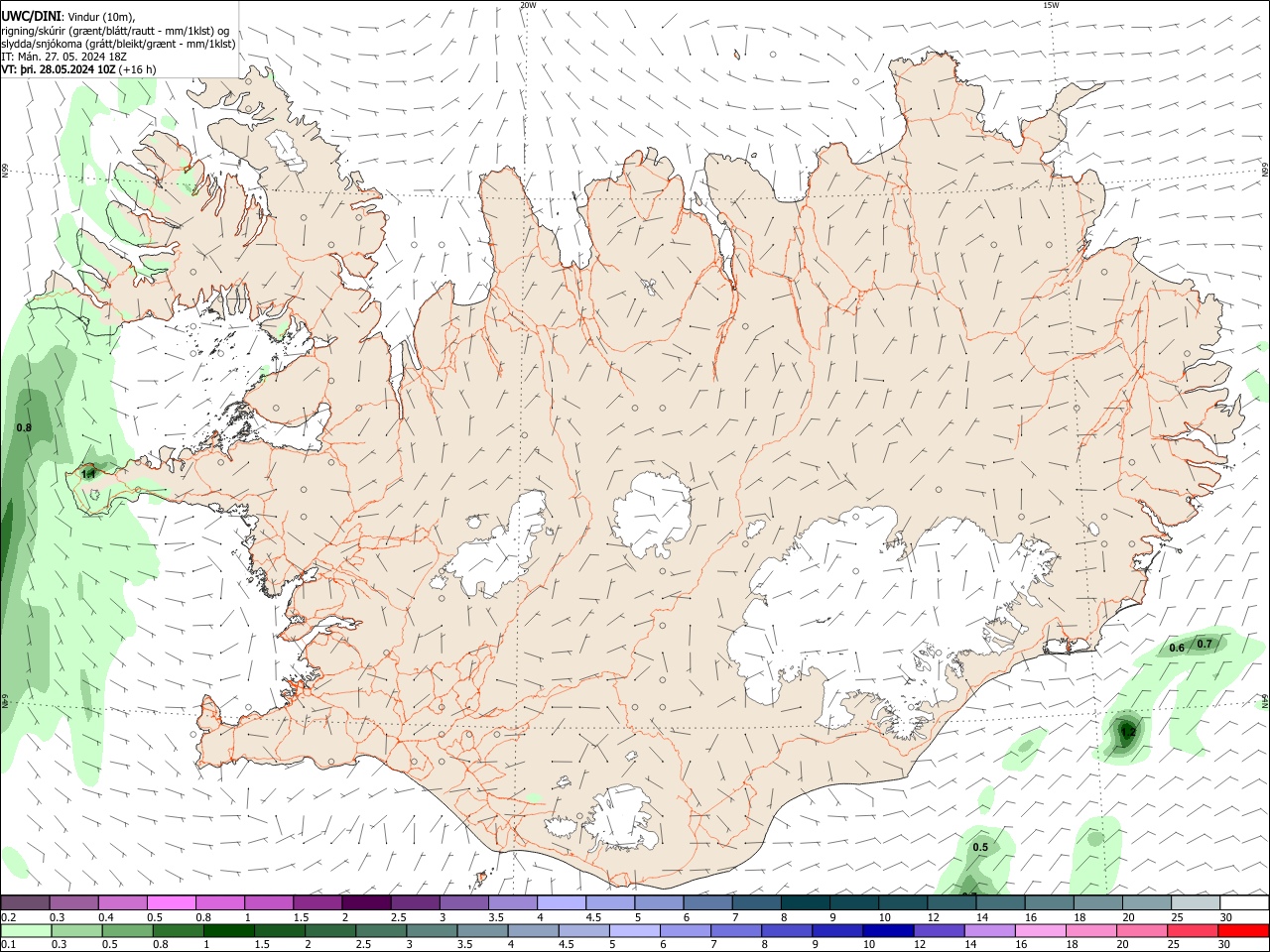Pick lower-row light pink swatch between 16 and 18
Viewport: 1270px width, 952px height.
[x=1041, y=930]
